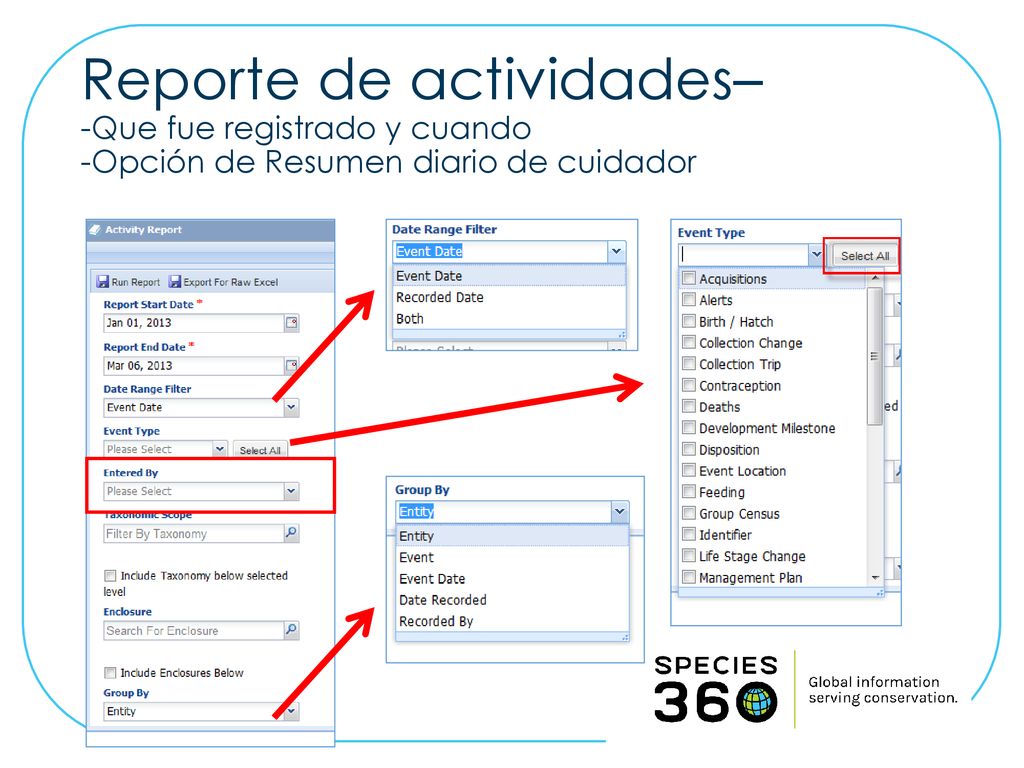
Task: Check Development Milestone event type
Action: (688, 428)
